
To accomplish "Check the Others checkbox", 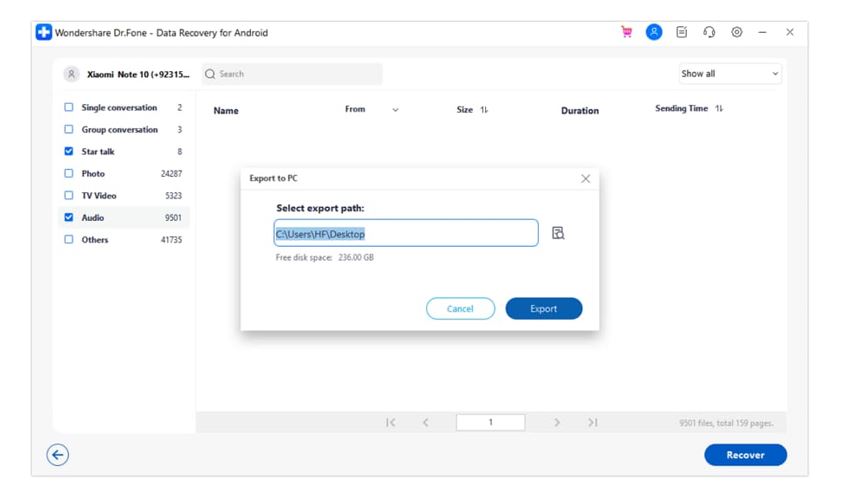I will [x=68, y=239].
